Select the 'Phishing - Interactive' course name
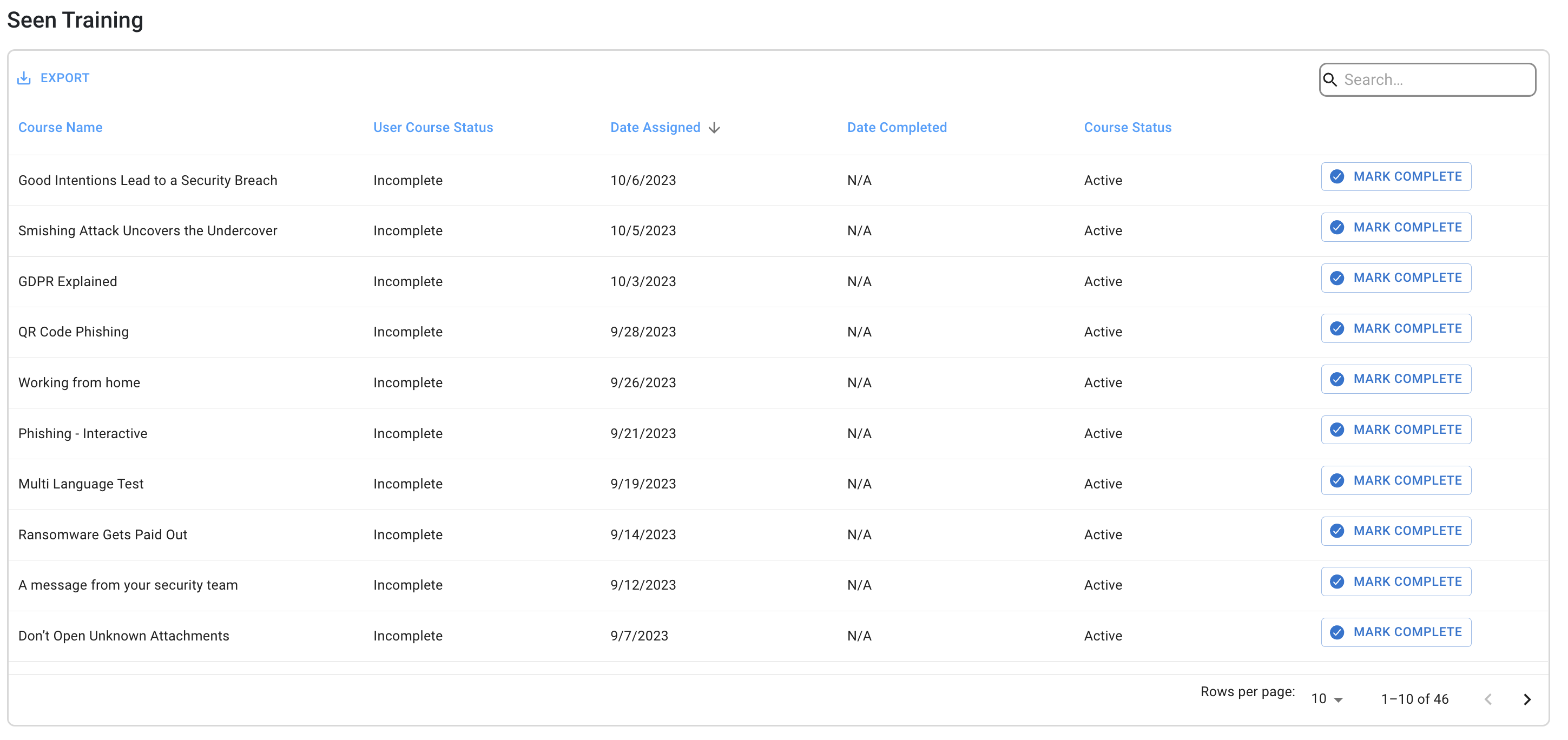Viewport: 1568px width, 740px height. click(x=83, y=433)
